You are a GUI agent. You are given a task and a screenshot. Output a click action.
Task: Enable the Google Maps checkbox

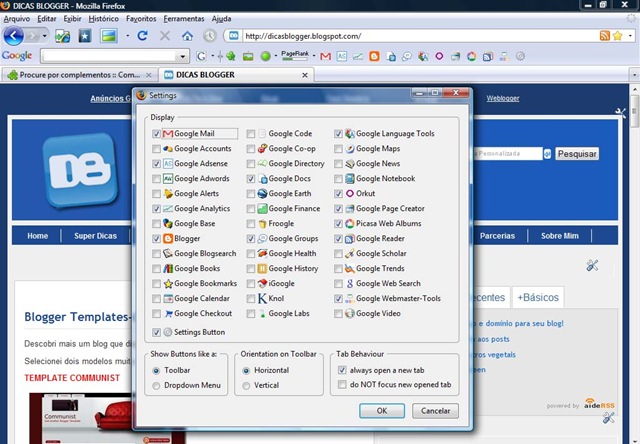340,149
